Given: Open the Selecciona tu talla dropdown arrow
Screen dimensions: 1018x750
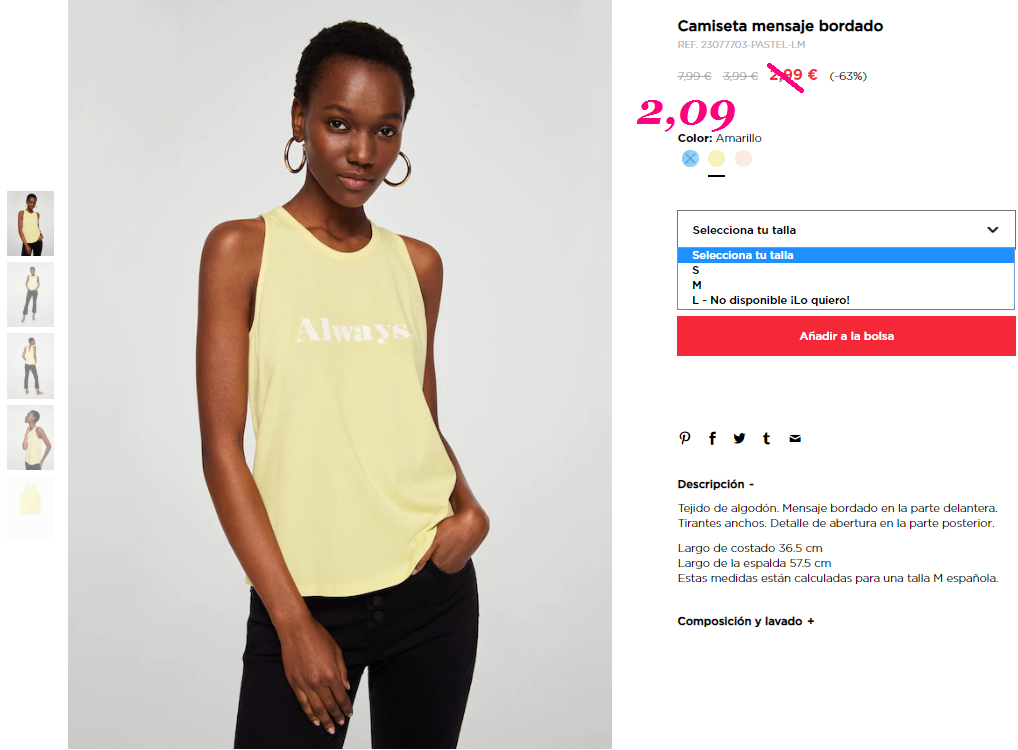Looking at the screenshot, I should pos(993,230).
